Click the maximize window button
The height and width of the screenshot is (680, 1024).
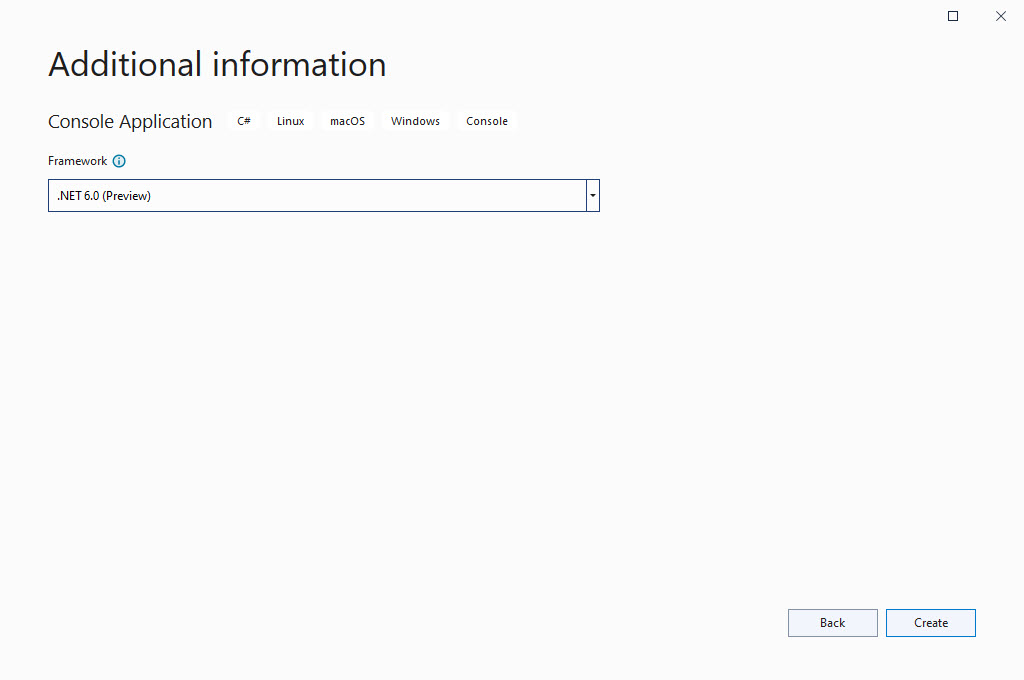point(952,15)
